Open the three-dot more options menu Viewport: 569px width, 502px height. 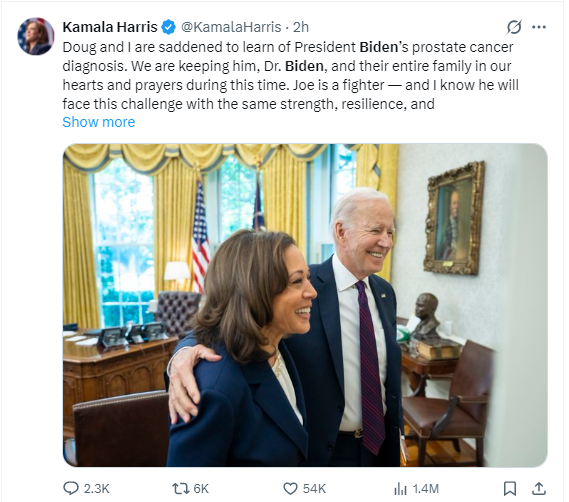pyautogui.click(x=539, y=27)
